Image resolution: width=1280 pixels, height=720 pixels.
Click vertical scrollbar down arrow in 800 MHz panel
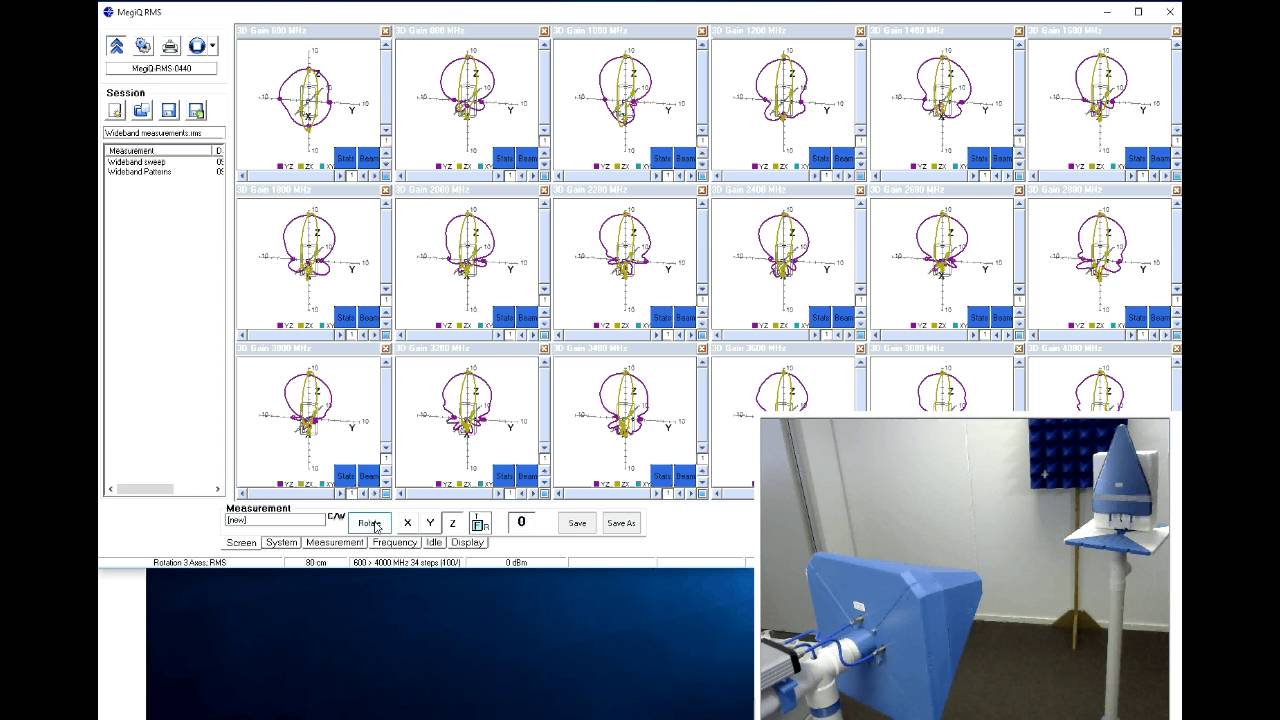point(545,130)
